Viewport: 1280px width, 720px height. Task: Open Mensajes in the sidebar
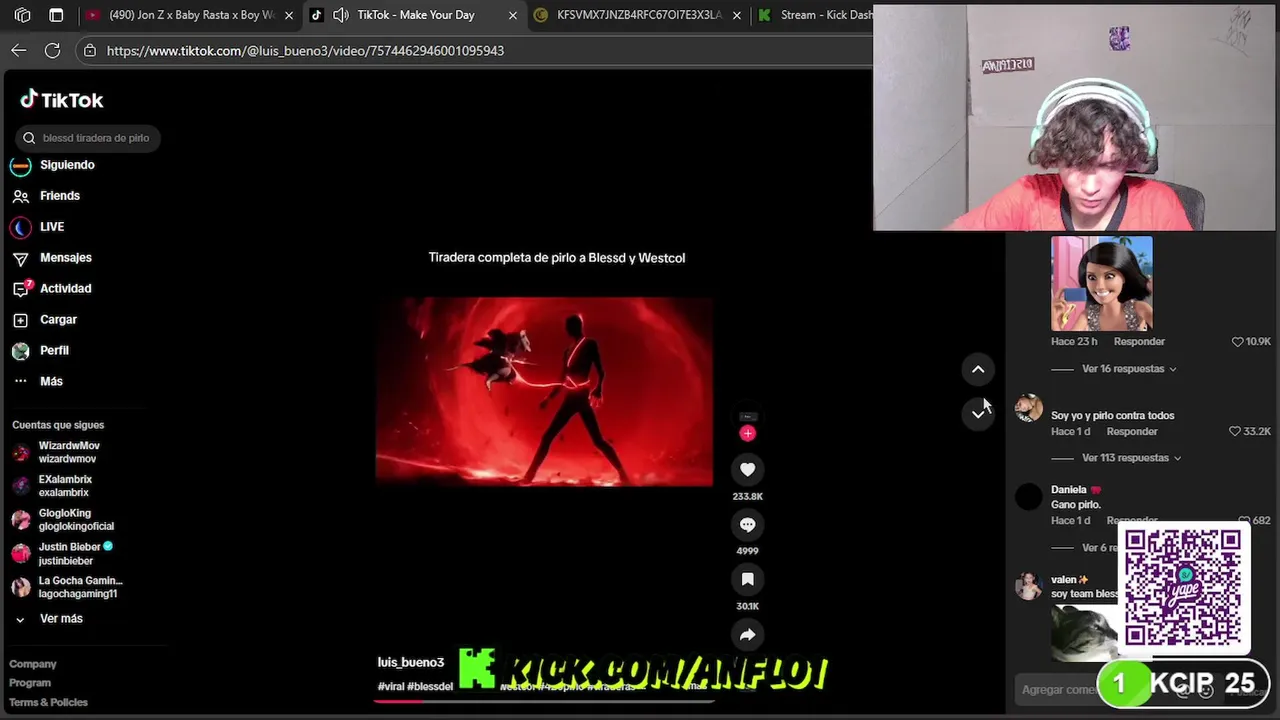tap(66, 258)
